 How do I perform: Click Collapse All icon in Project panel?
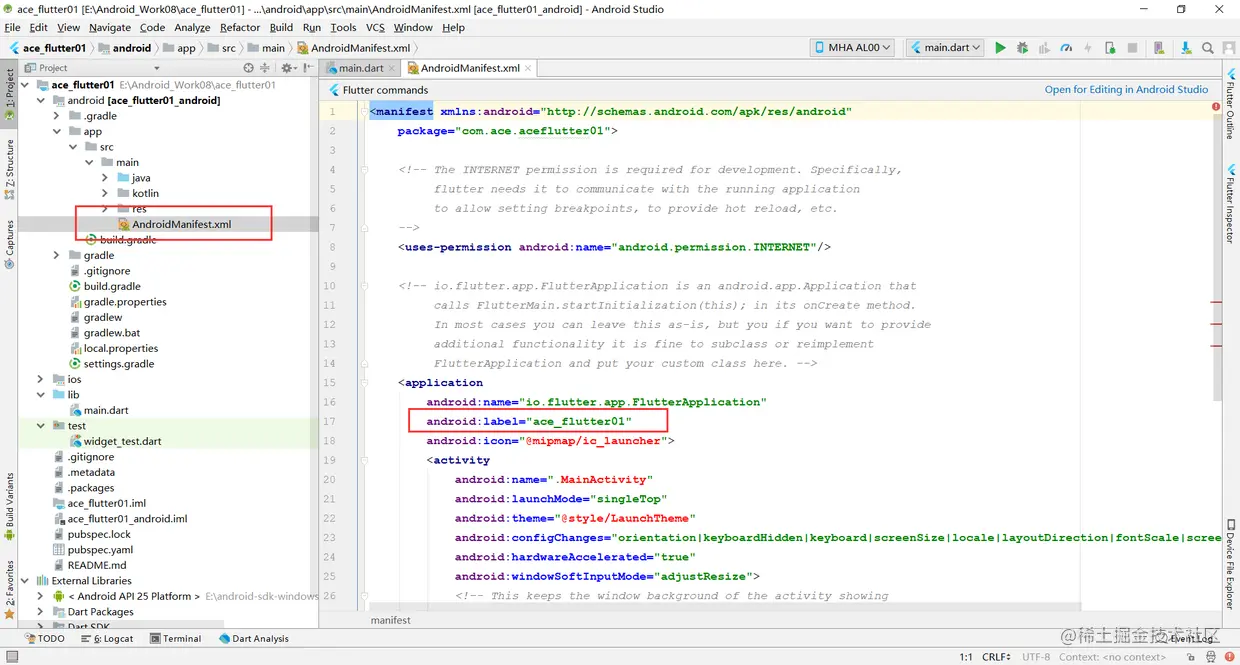[x=265, y=68]
